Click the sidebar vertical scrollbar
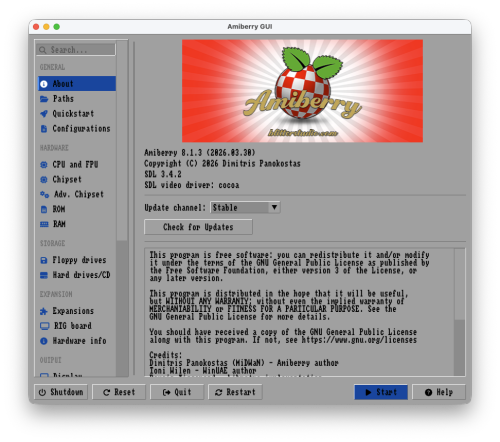500x442 pixels. (x=122, y=208)
